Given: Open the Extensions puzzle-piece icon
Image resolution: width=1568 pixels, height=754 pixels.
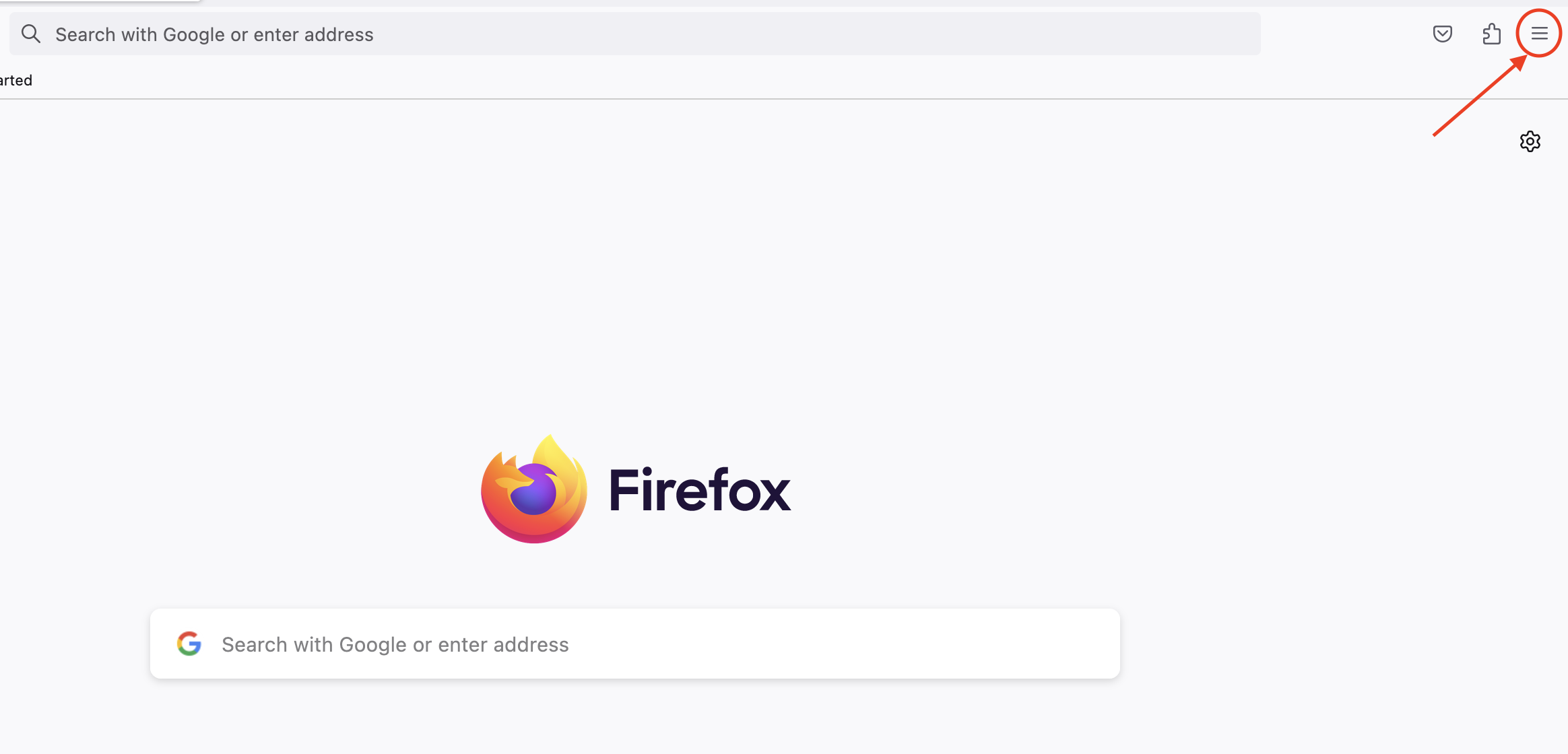Looking at the screenshot, I should pos(1491,34).
